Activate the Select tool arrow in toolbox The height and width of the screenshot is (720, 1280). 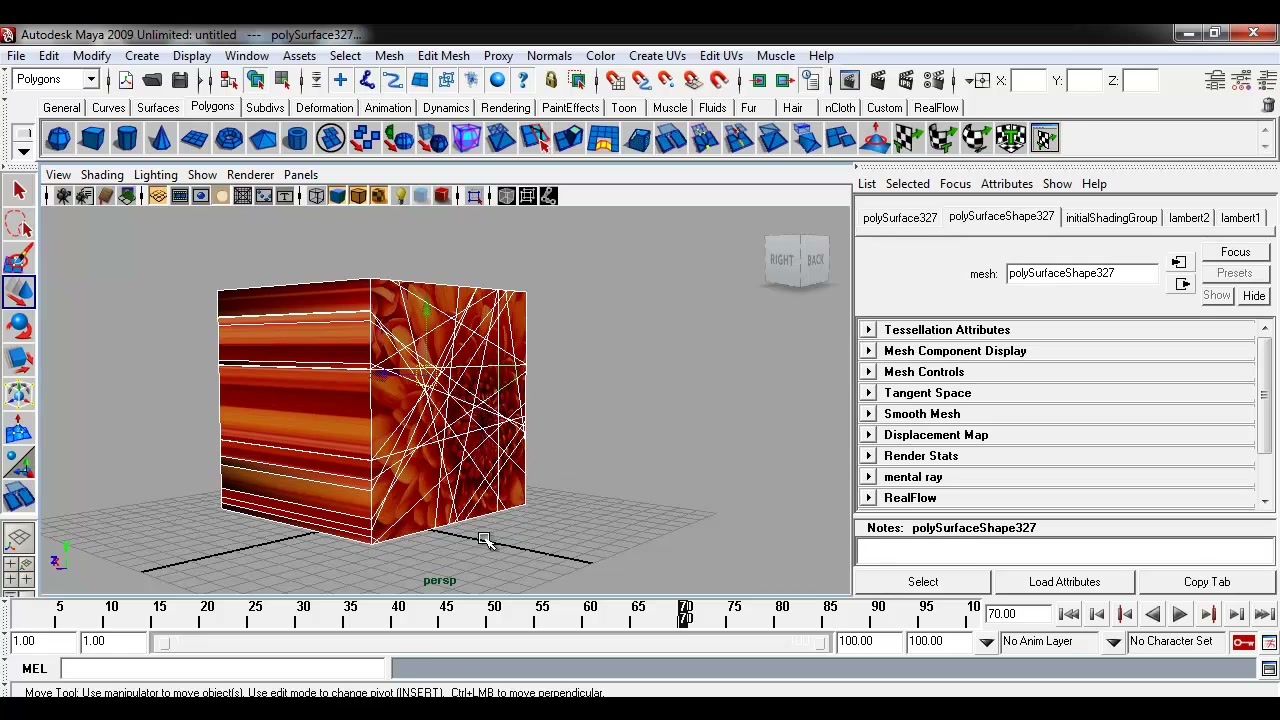pyautogui.click(x=18, y=190)
